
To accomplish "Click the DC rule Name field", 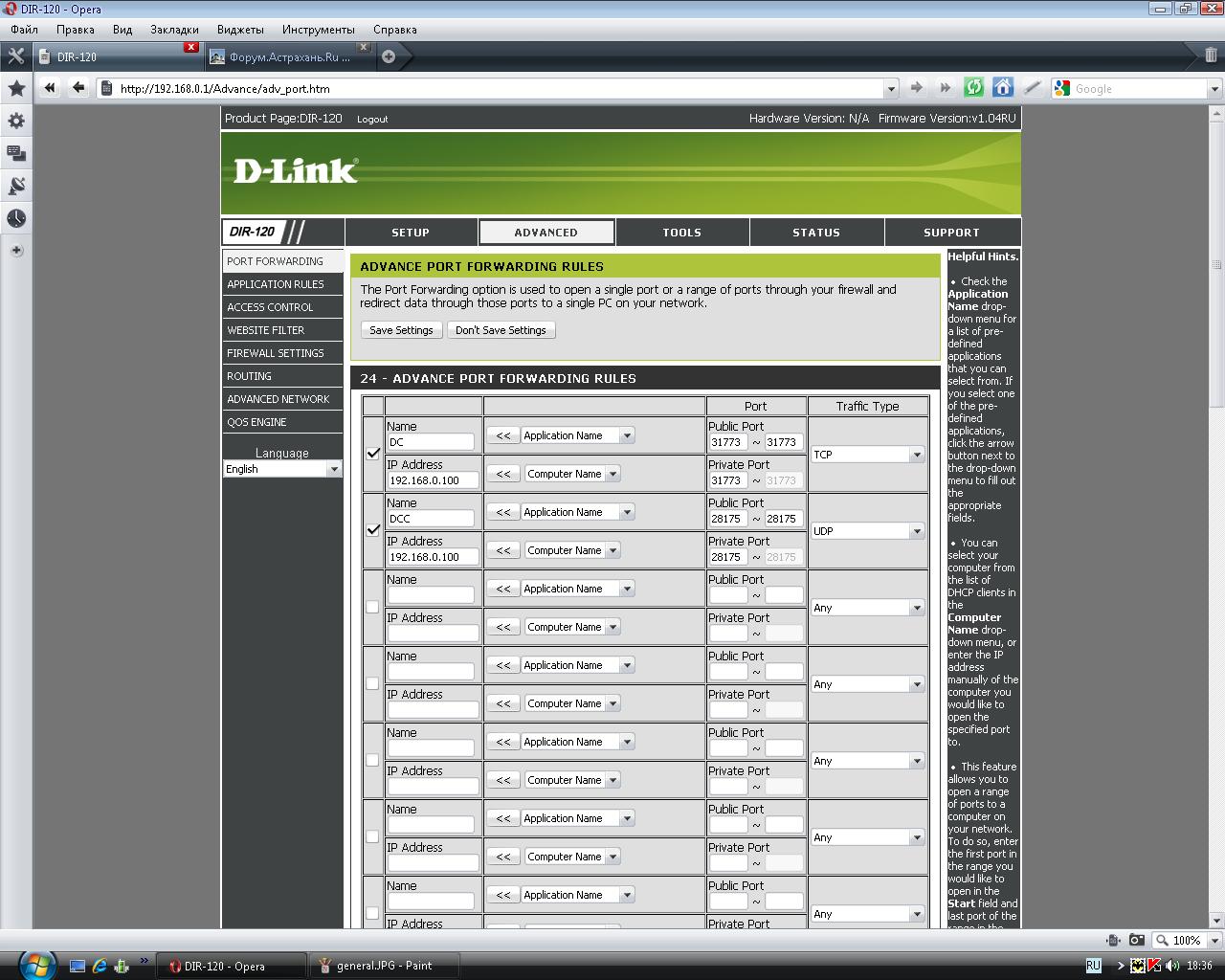I will pos(431,442).
